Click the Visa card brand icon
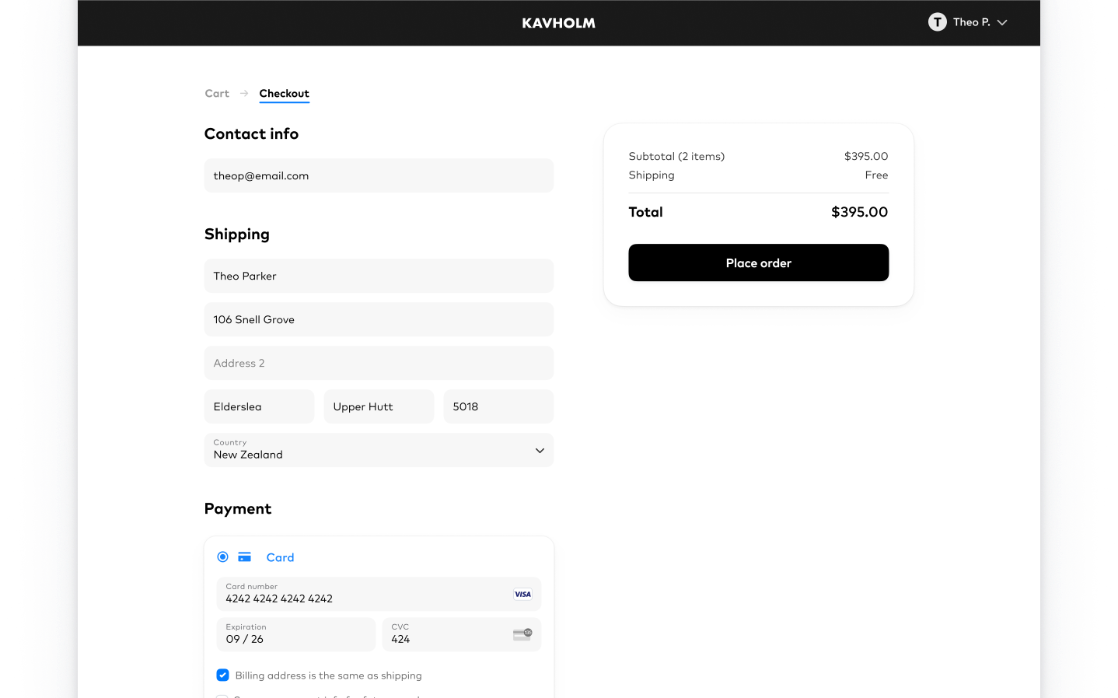Viewport: 1118px width, 698px height. [522, 594]
